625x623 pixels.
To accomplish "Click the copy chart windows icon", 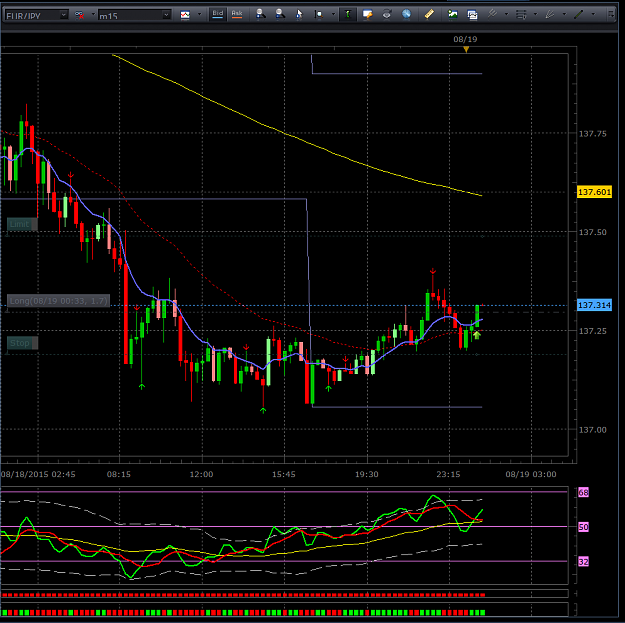I will coord(472,15).
